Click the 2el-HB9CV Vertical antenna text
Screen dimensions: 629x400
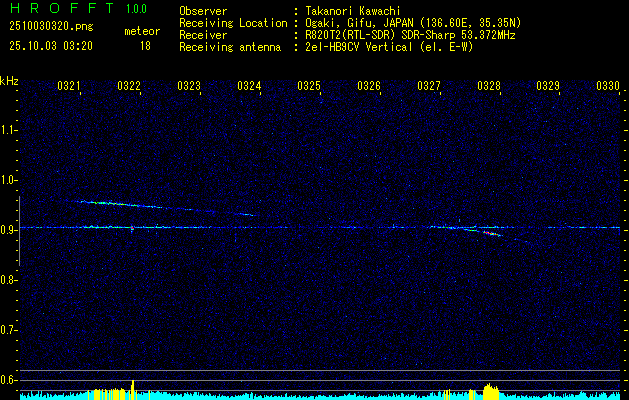point(389,47)
